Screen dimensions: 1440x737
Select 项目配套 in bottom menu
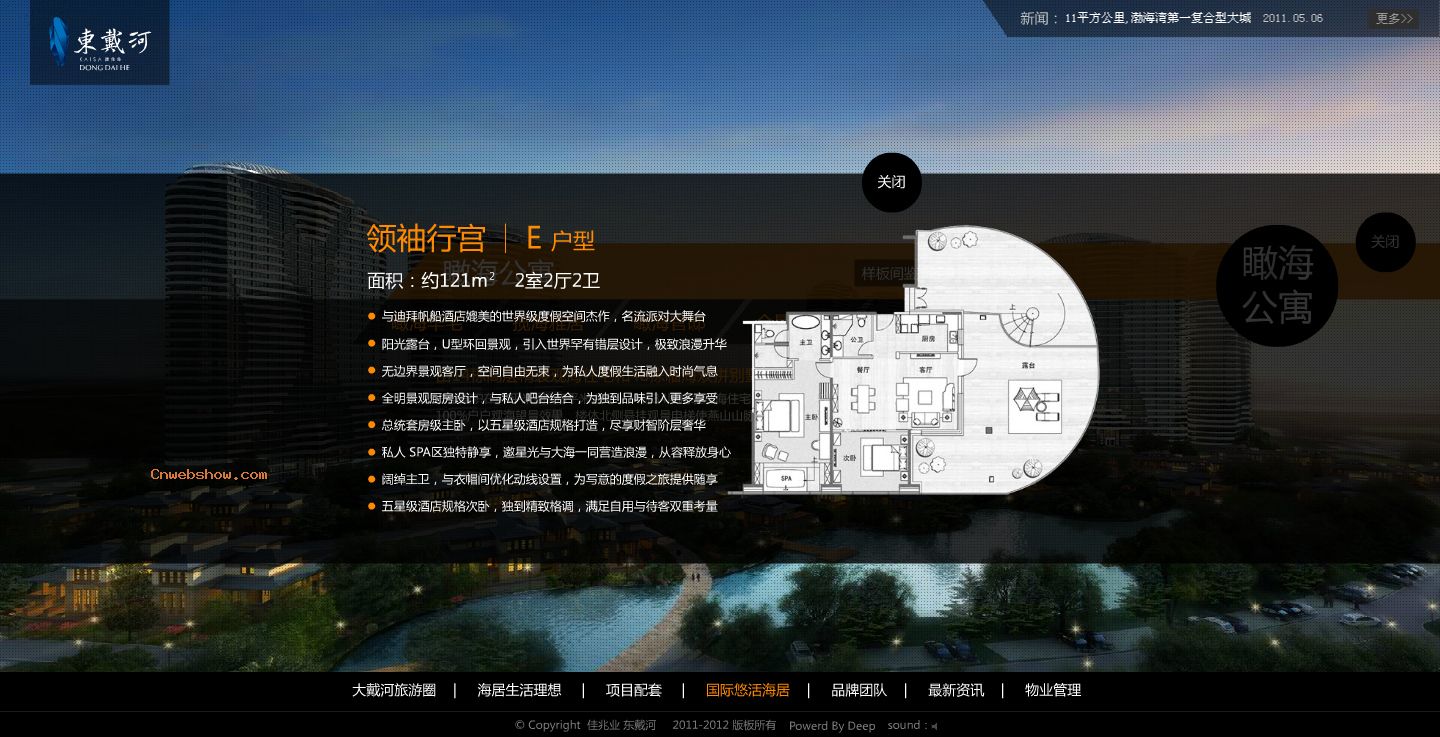[x=634, y=690]
